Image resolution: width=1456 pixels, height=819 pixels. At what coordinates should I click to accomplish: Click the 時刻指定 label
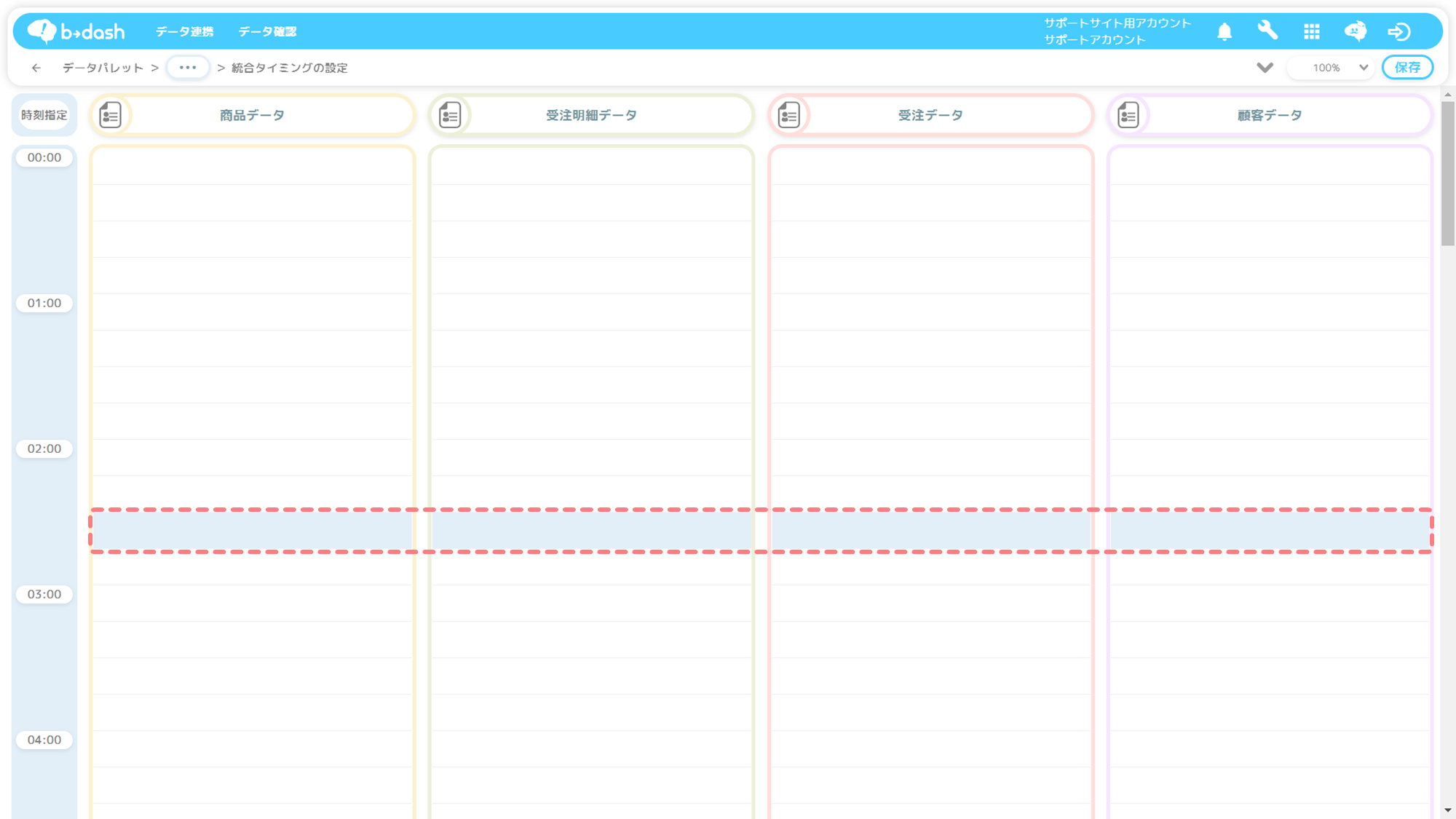[x=44, y=115]
